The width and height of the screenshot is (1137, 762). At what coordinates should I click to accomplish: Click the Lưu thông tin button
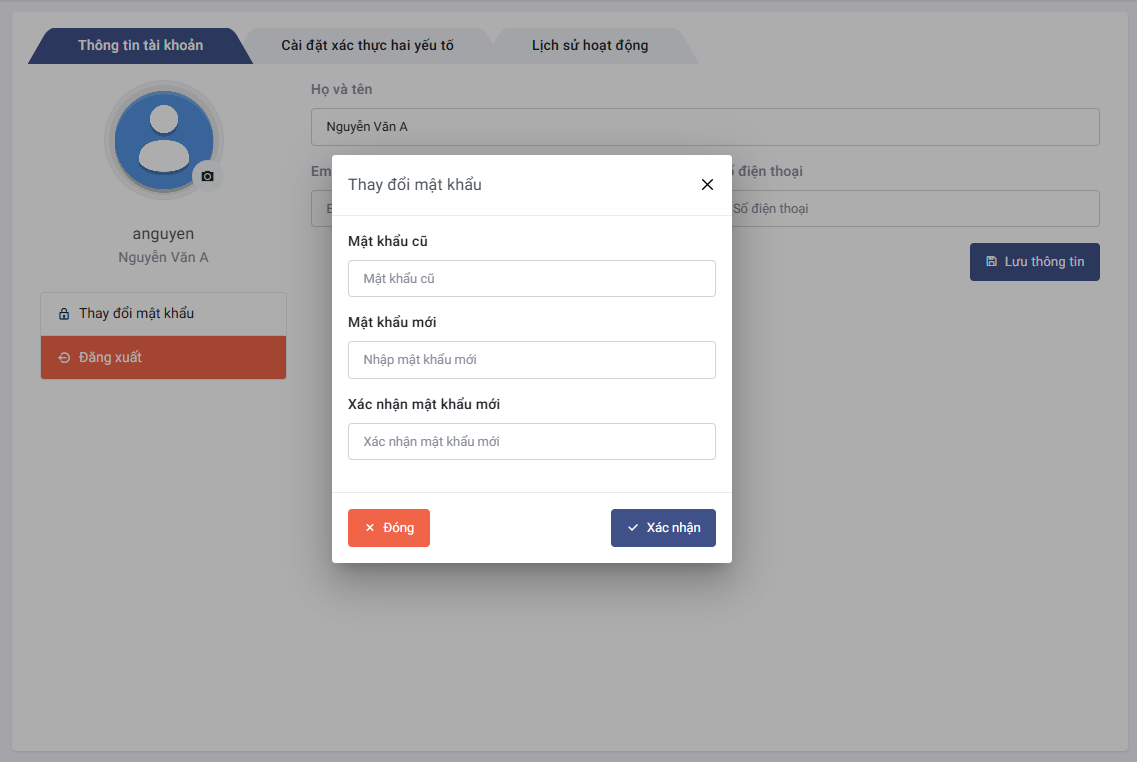click(1034, 262)
